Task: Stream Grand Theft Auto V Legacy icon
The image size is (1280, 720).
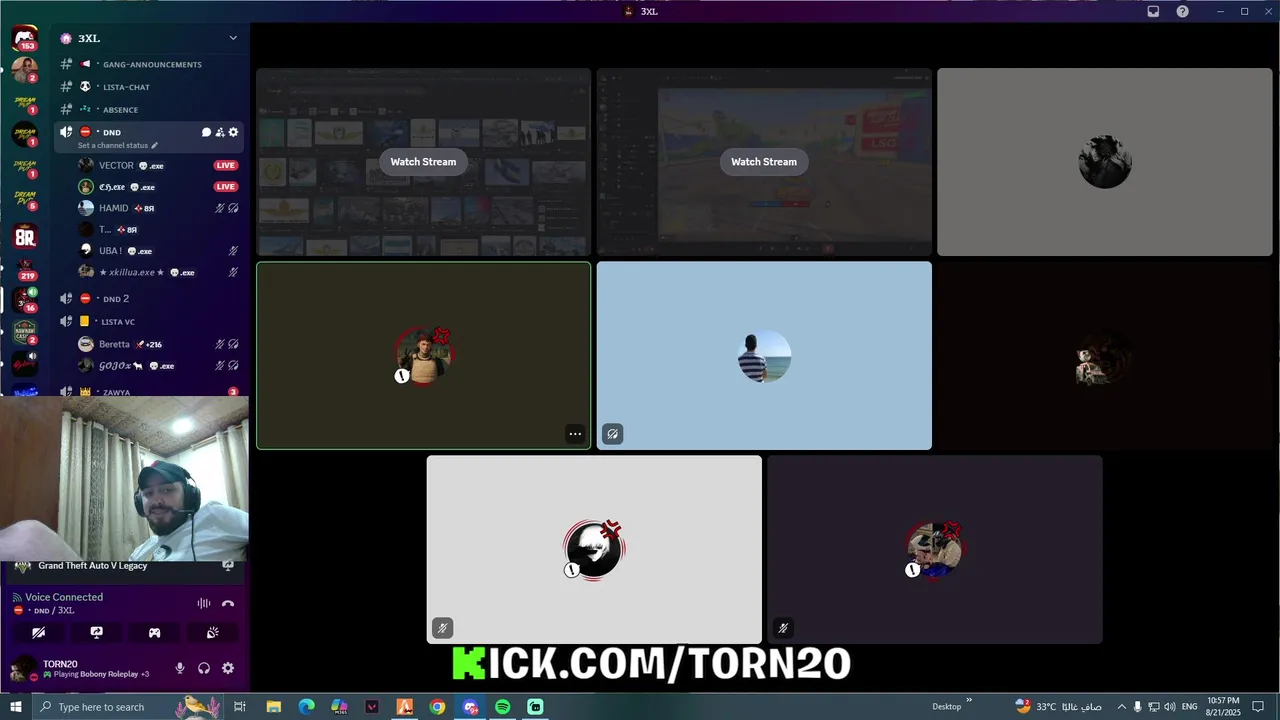Action: pyautogui.click(x=228, y=565)
